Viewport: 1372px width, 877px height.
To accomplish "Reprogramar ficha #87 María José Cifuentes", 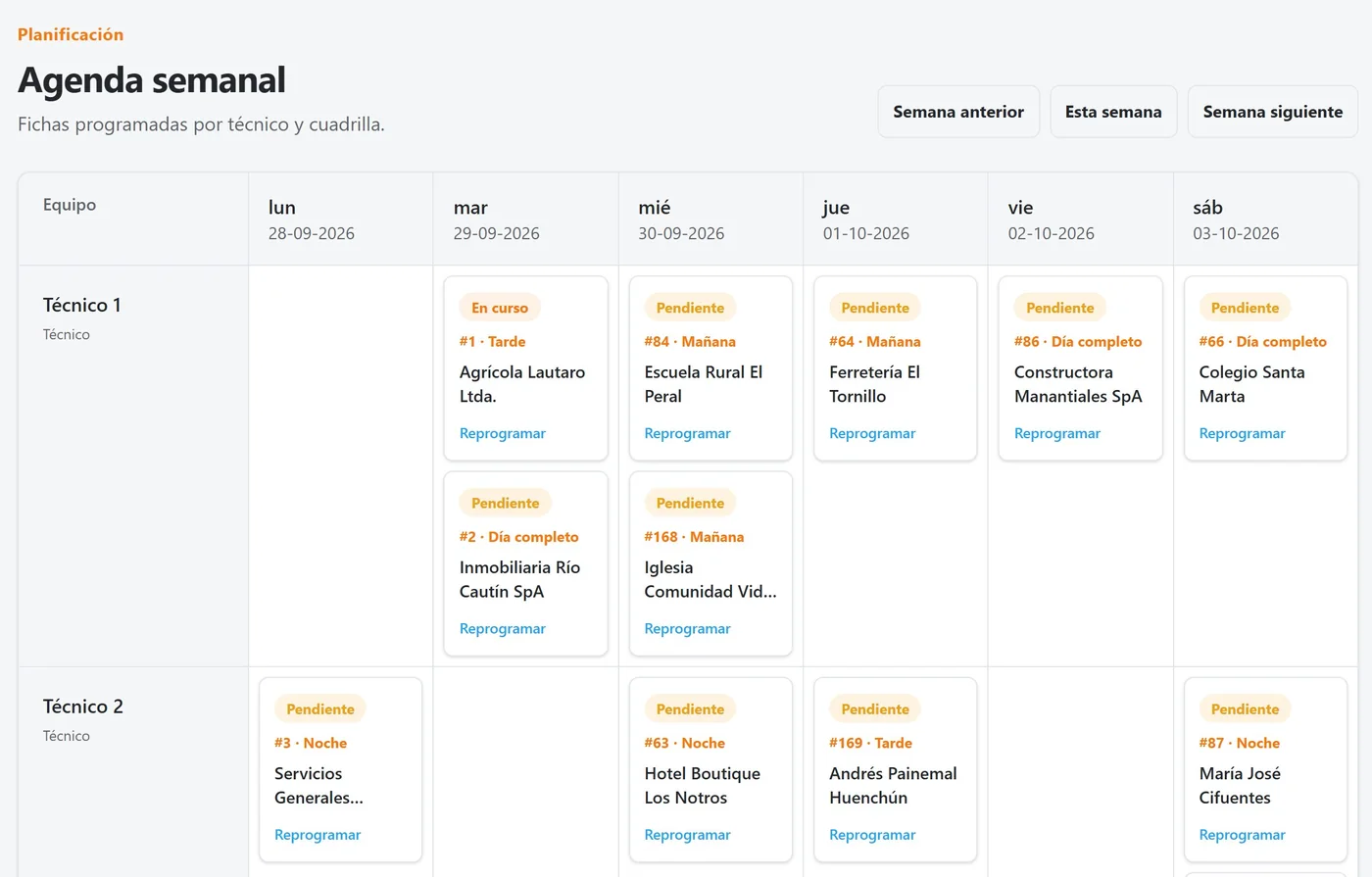I will pos(1243,835).
